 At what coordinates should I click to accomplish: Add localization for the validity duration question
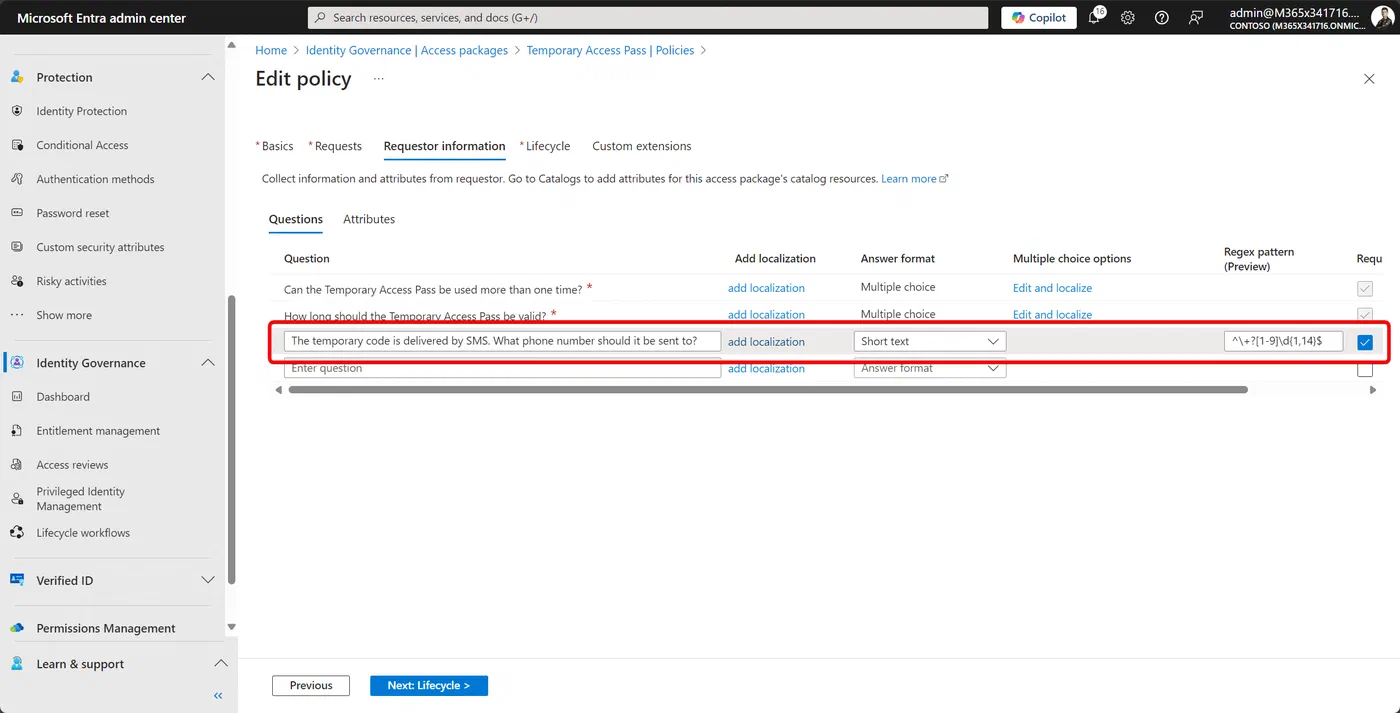(x=766, y=315)
